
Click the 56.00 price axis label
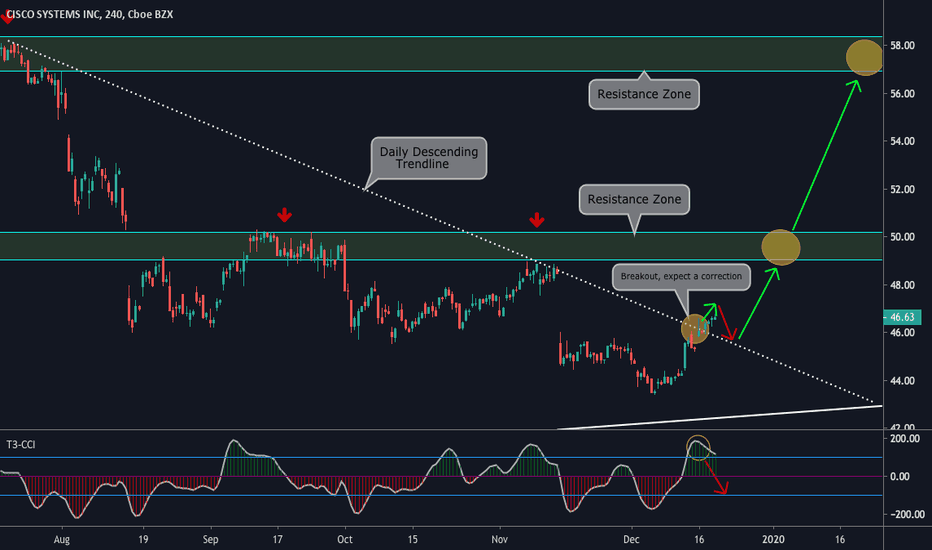[x=902, y=94]
